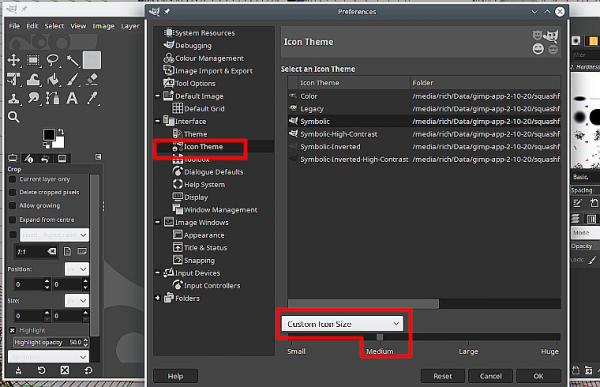Check the Allow growing option

tap(12, 206)
